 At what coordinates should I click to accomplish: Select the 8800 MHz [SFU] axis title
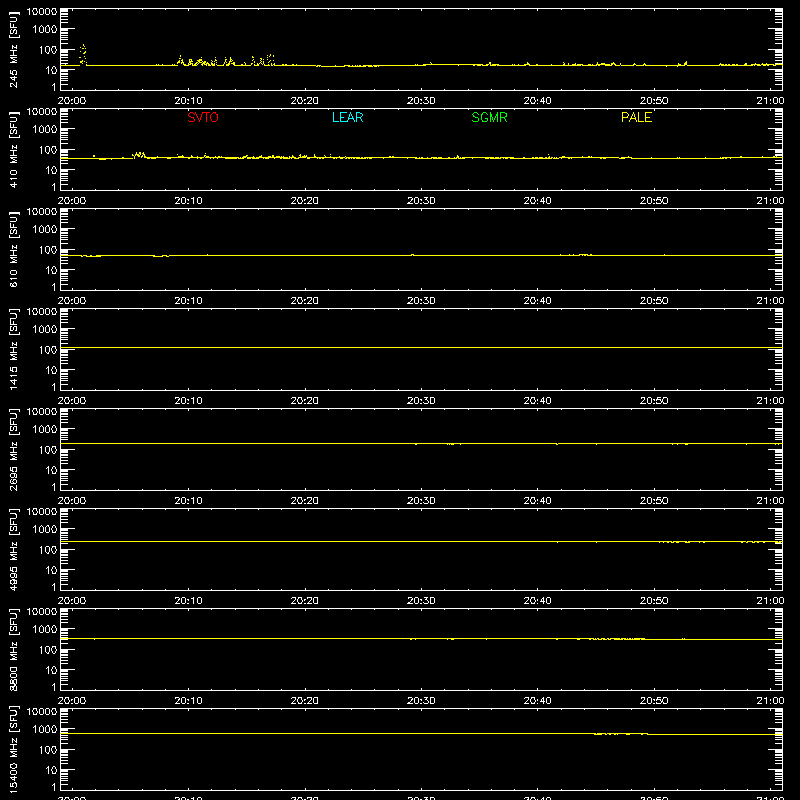[x=13, y=649]
